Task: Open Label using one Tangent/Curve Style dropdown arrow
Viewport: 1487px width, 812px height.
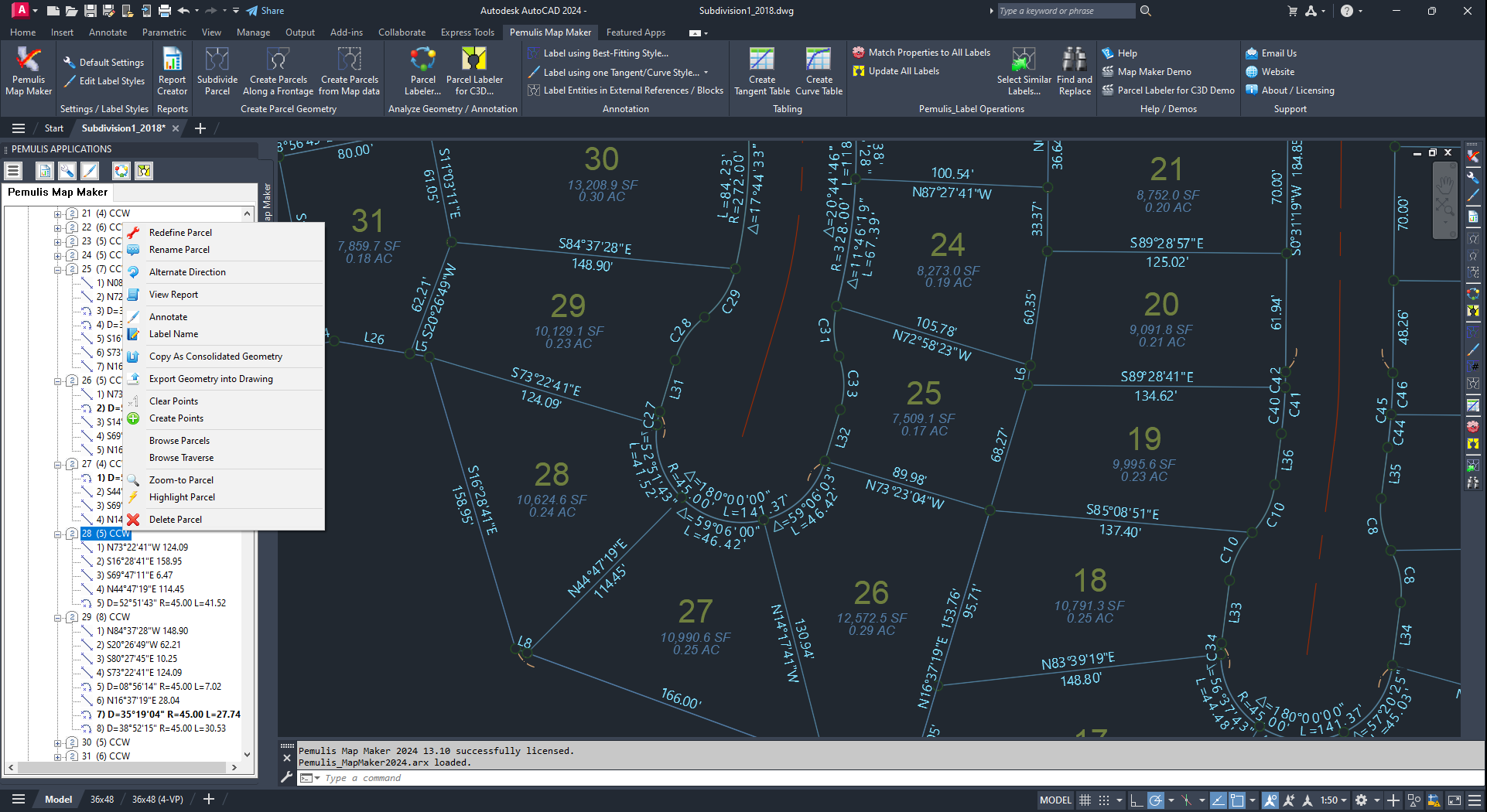Action: [x=706, y=72]
